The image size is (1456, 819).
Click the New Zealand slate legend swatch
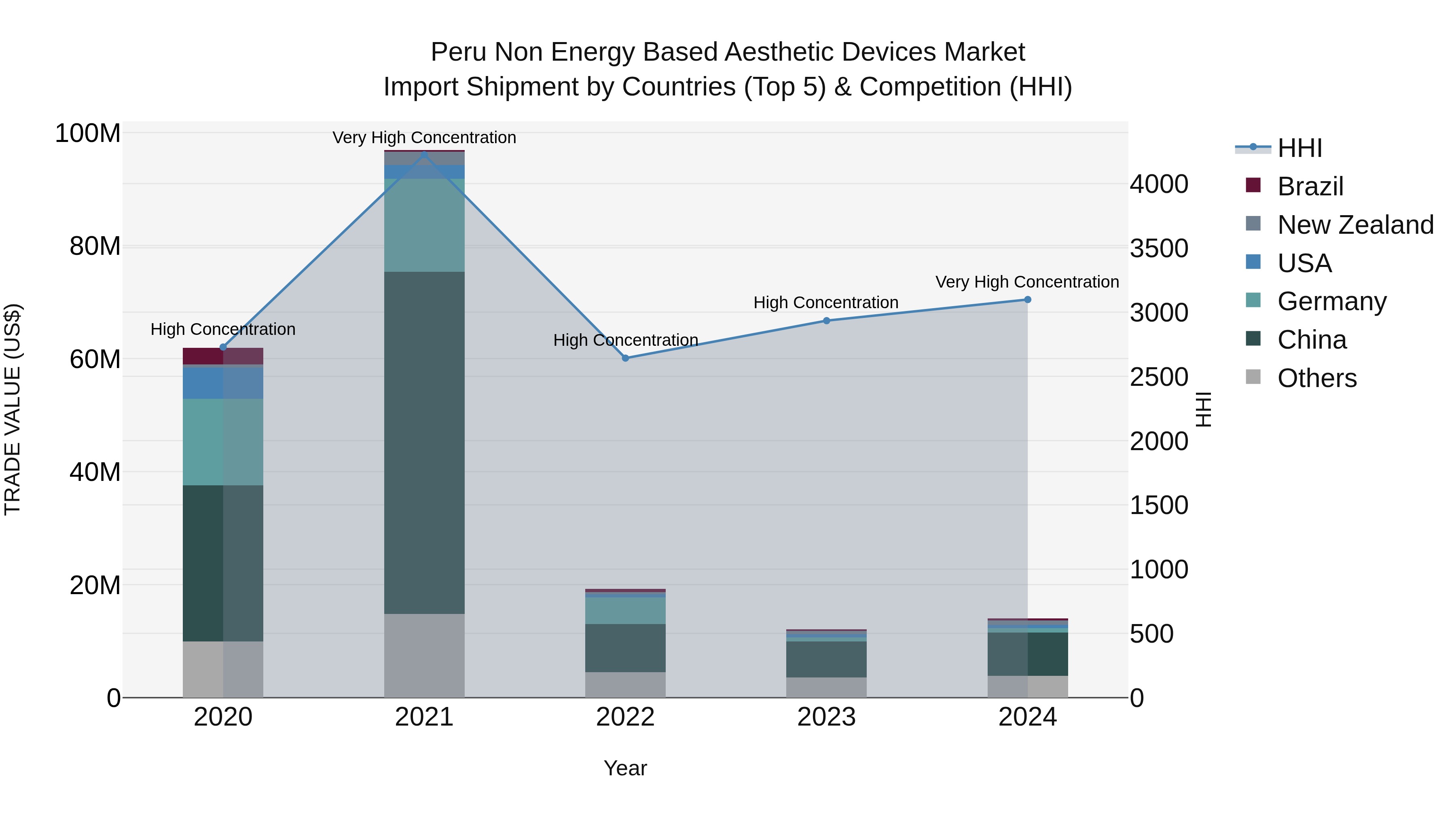pos(1253,223)
